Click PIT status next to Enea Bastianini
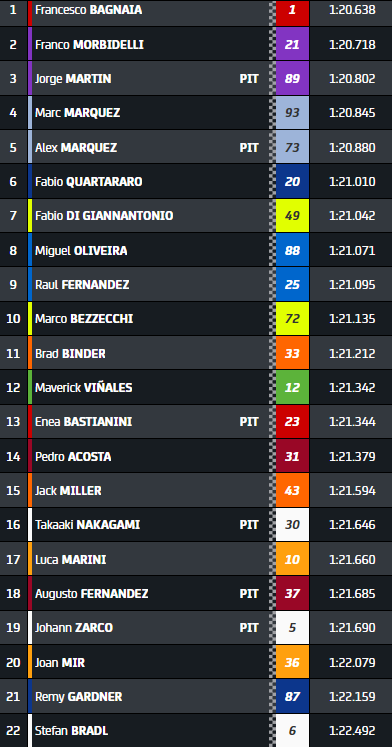 point(249,422)
